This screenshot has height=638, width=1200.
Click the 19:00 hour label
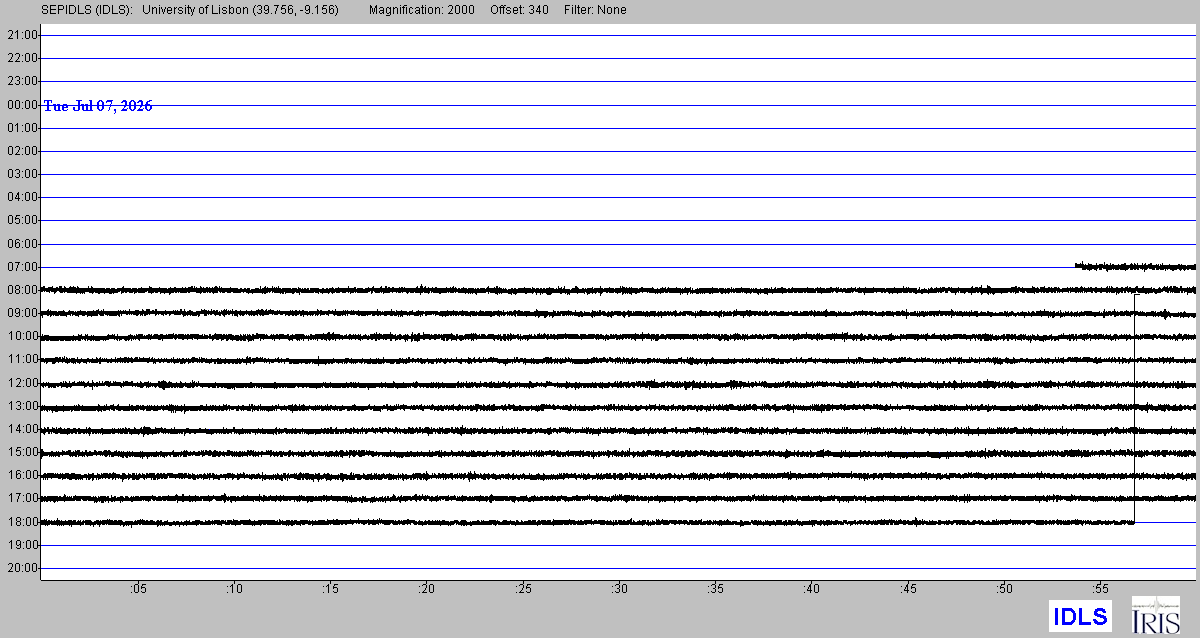point(22,545)
